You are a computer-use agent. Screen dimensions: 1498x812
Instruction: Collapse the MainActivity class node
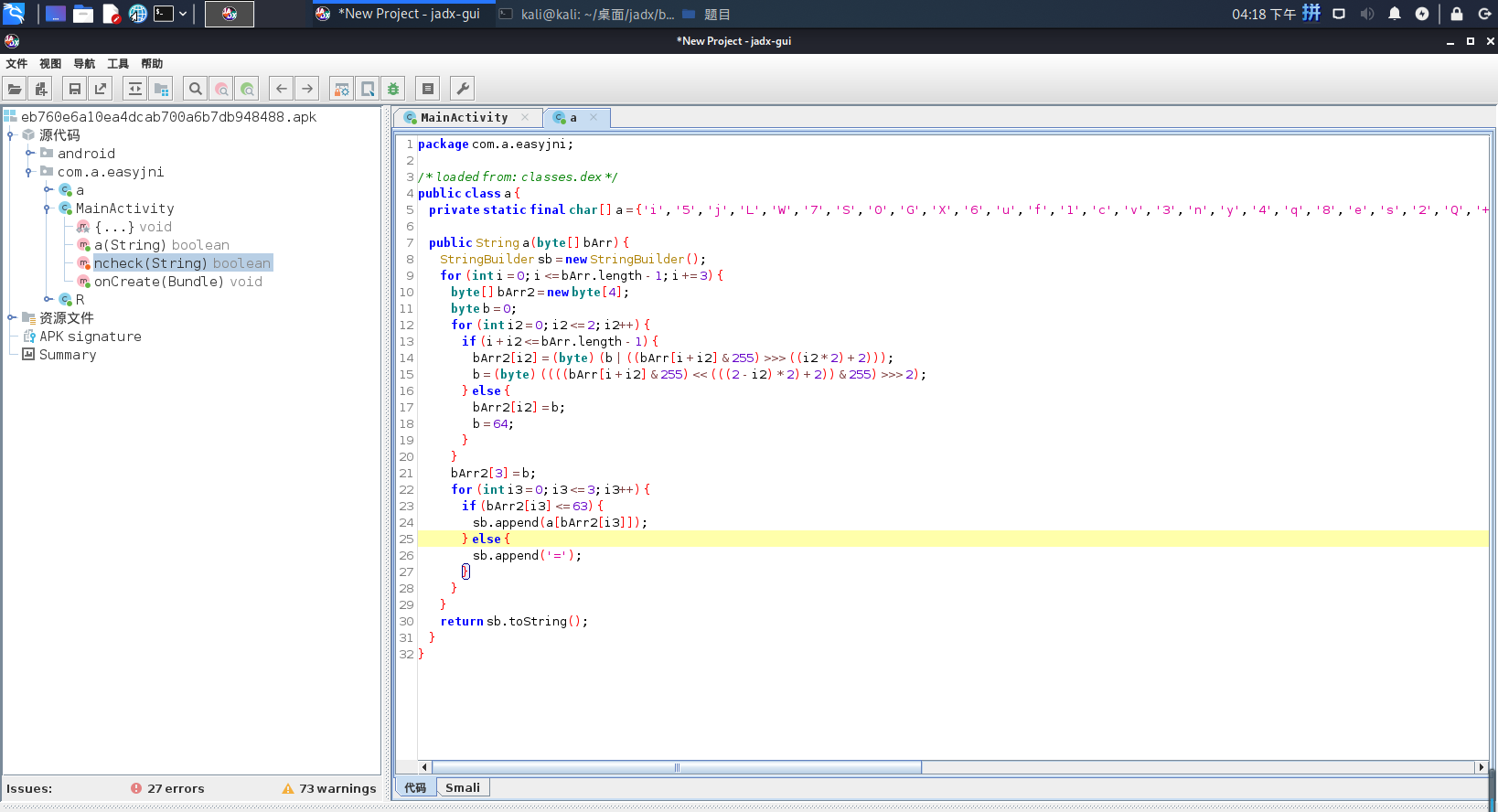[48, 208]
